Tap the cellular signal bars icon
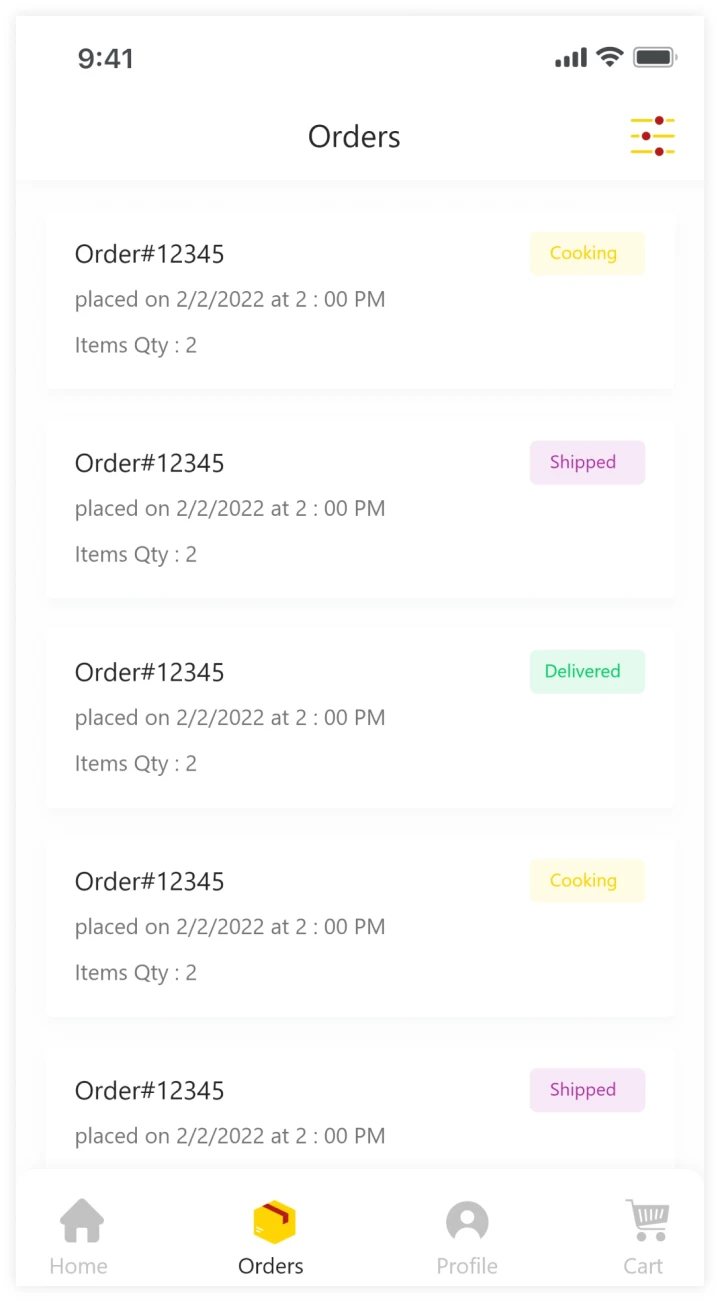720x1302 pixels. pos(571,58)
